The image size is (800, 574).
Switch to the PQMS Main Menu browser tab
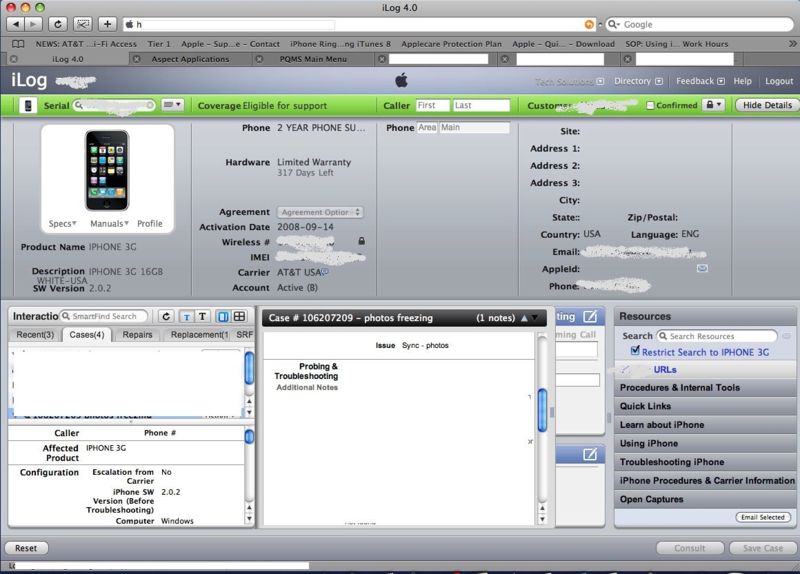pyautogui.click(x=313, y=59)
